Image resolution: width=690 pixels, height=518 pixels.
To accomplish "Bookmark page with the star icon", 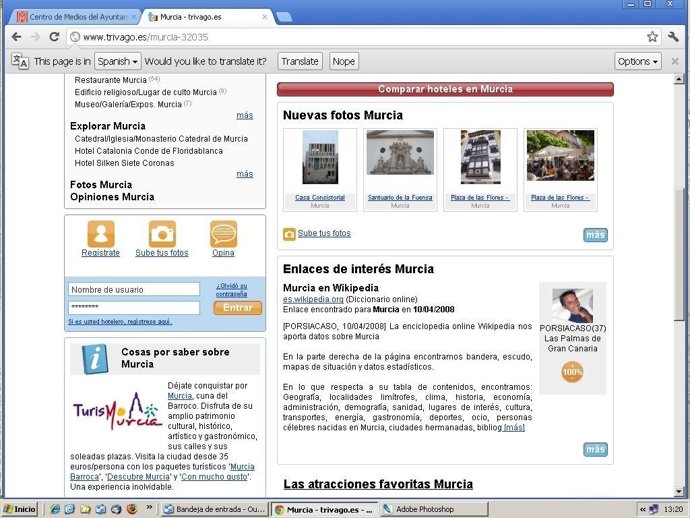I will click(652, 37).
